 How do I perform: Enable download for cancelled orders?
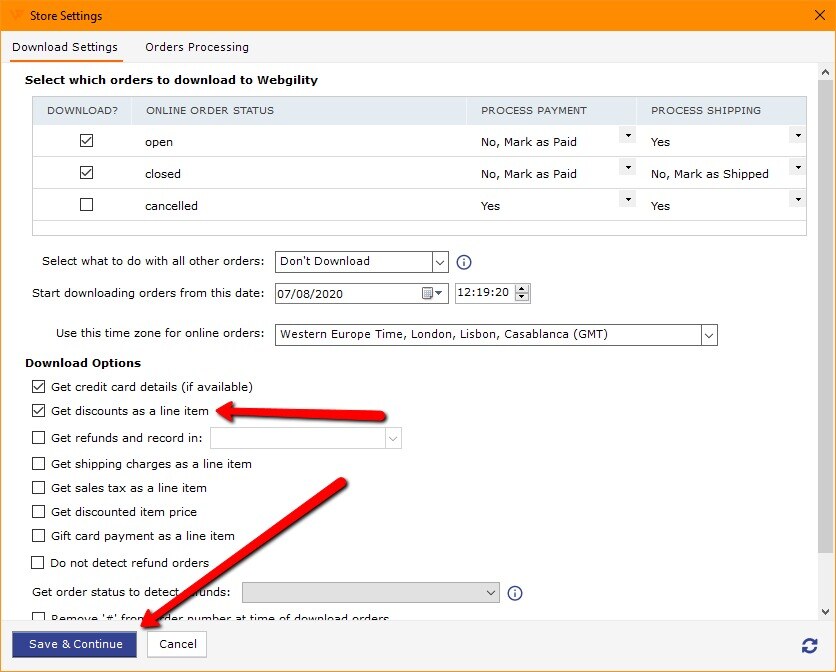pyautogui.click(x=86, y=204)
